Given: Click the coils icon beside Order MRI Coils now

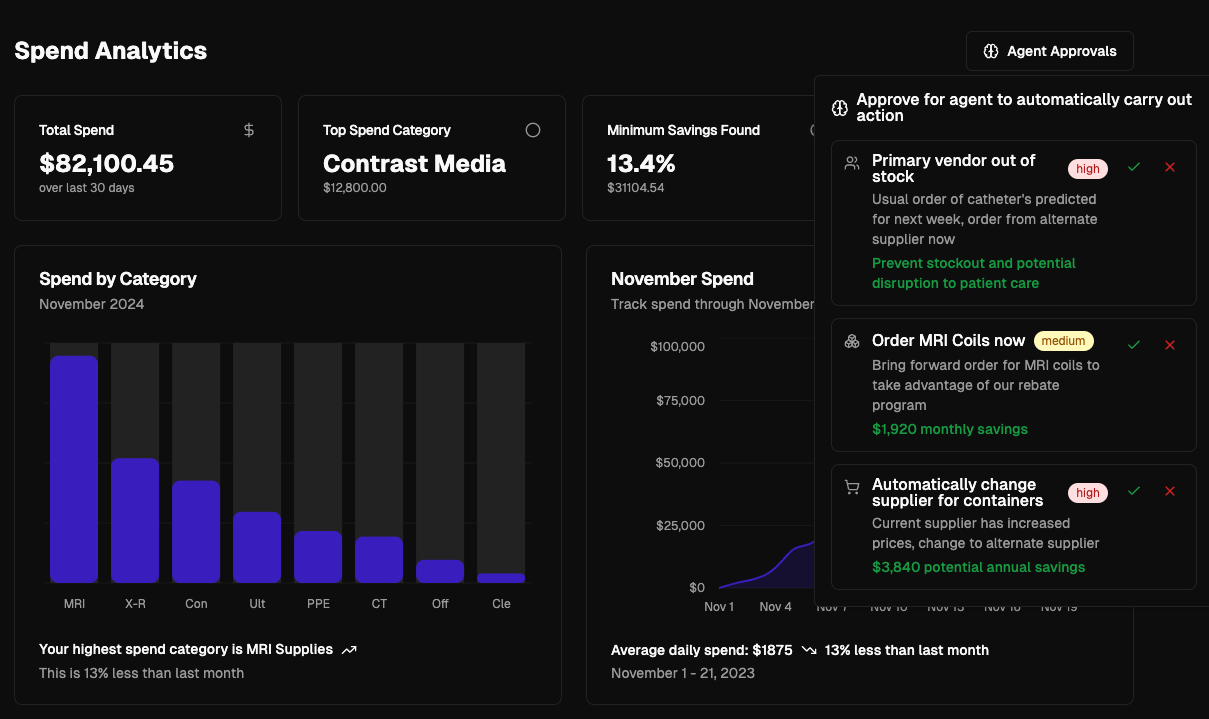Looking at the screenshot, I should pyautogui.click(x=852, y=341).
